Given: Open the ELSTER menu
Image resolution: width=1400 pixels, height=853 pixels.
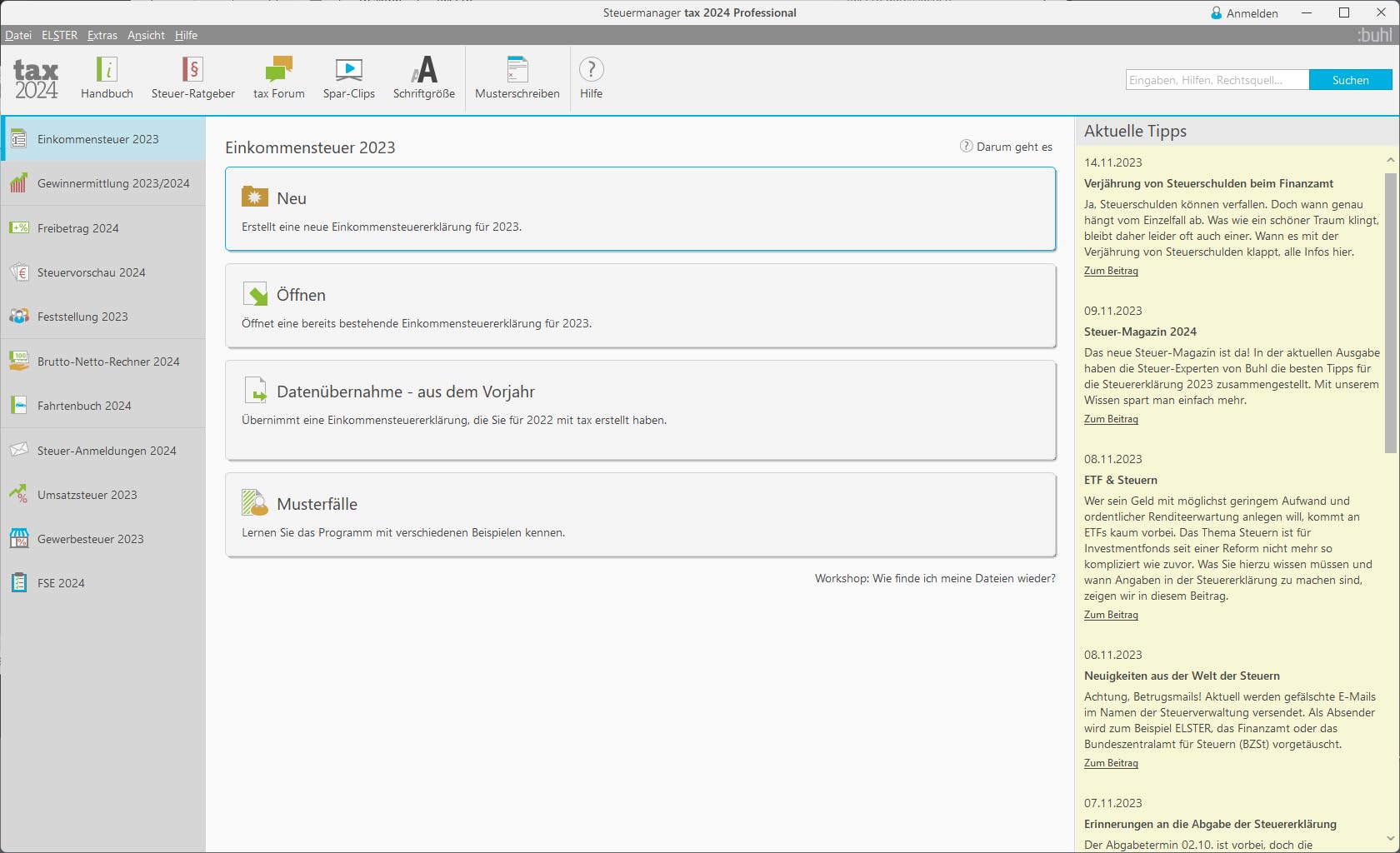Looking at the screenshot, I should [x=59, y=35].
